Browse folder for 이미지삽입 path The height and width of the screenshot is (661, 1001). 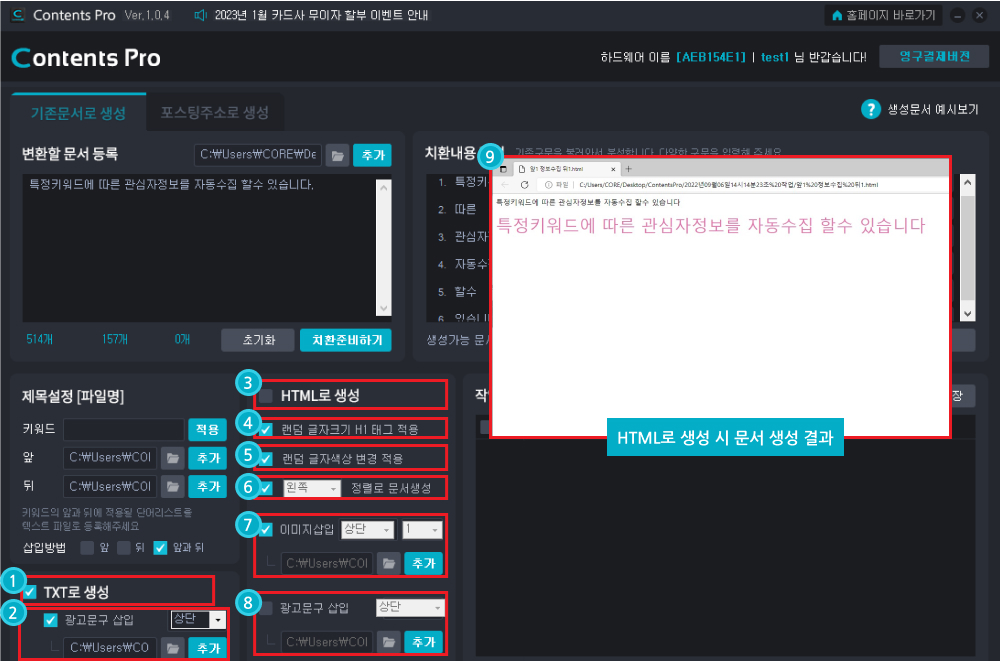coord(389,563)
